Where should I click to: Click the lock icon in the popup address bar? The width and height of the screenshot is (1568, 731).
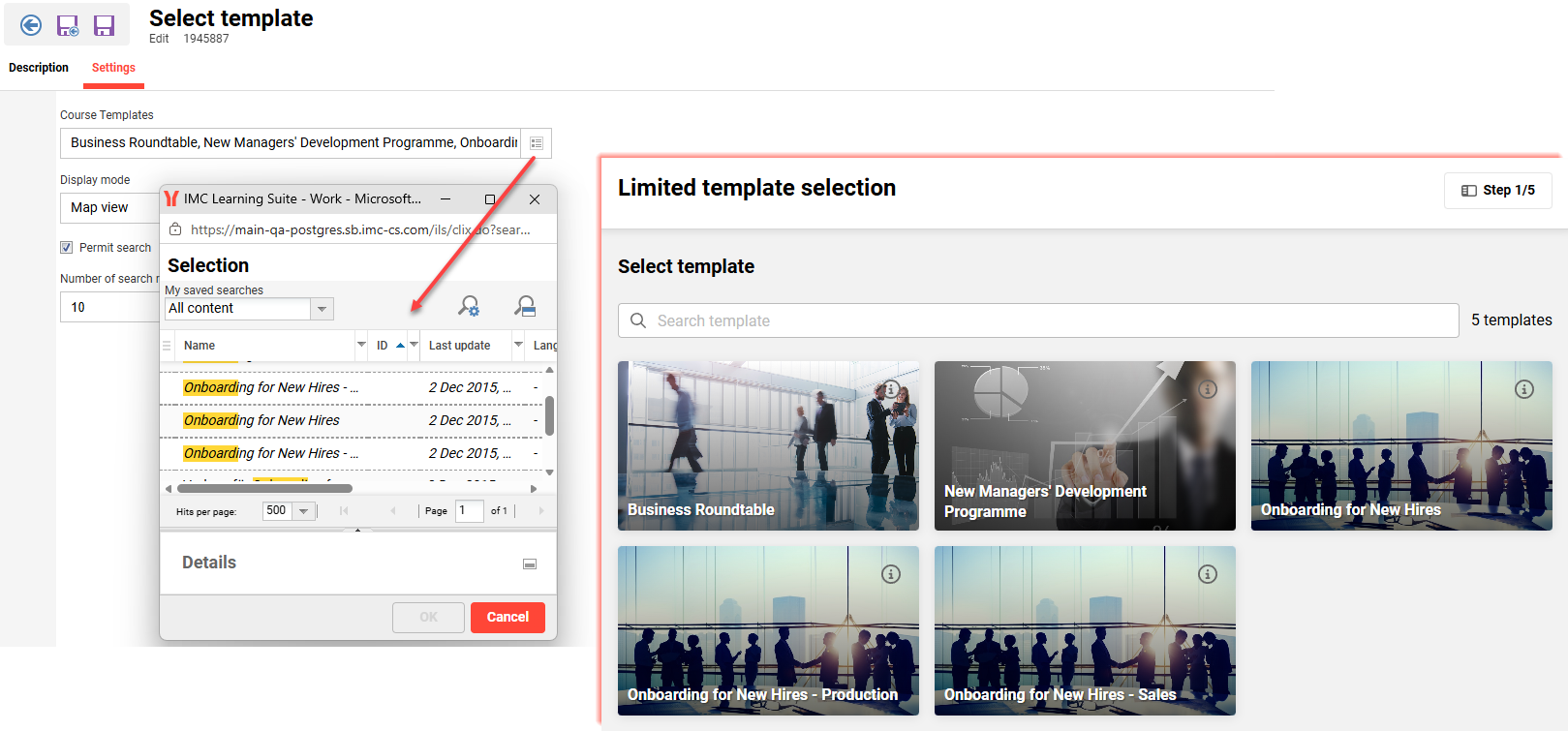[175, 229]
